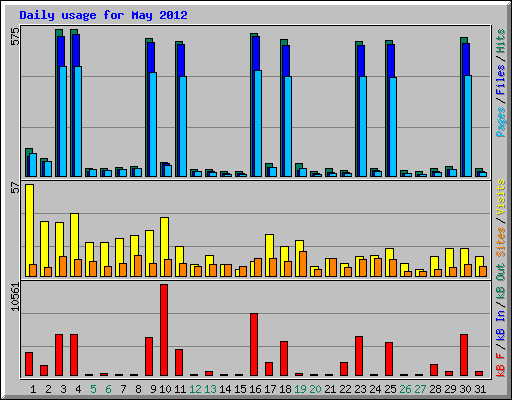512x400 pixels.
Task: Click the red kB bar for day 1
Action: click(29, 364)
